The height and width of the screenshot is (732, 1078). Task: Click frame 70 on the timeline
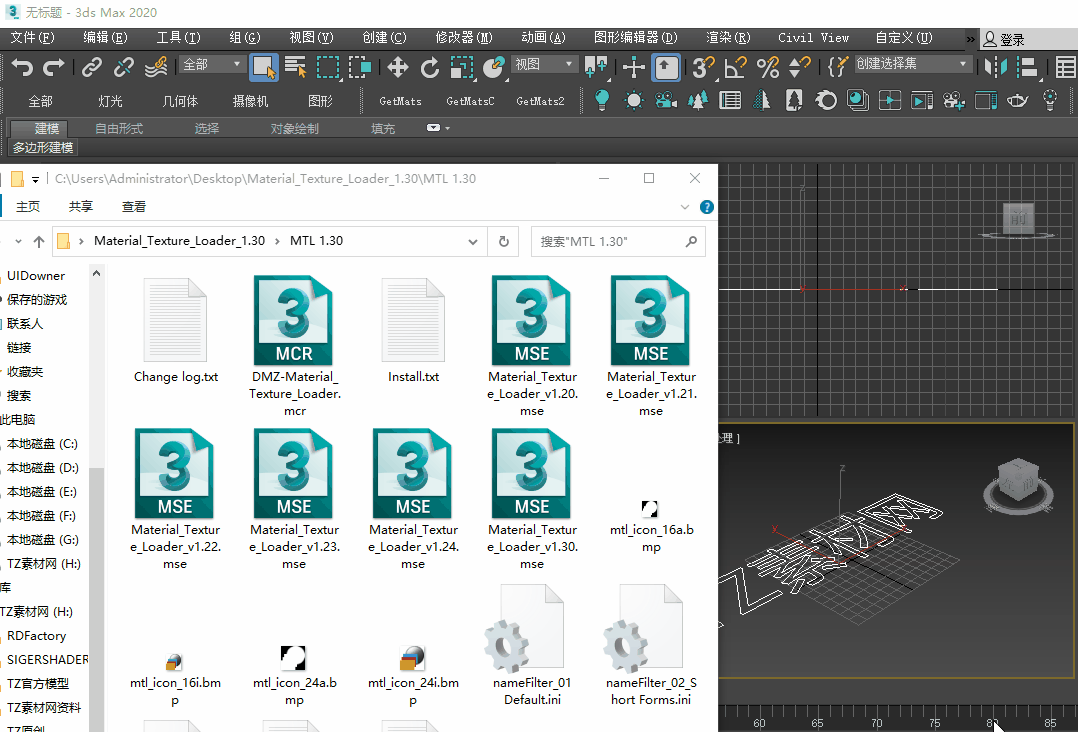click(x=877, y=722)
